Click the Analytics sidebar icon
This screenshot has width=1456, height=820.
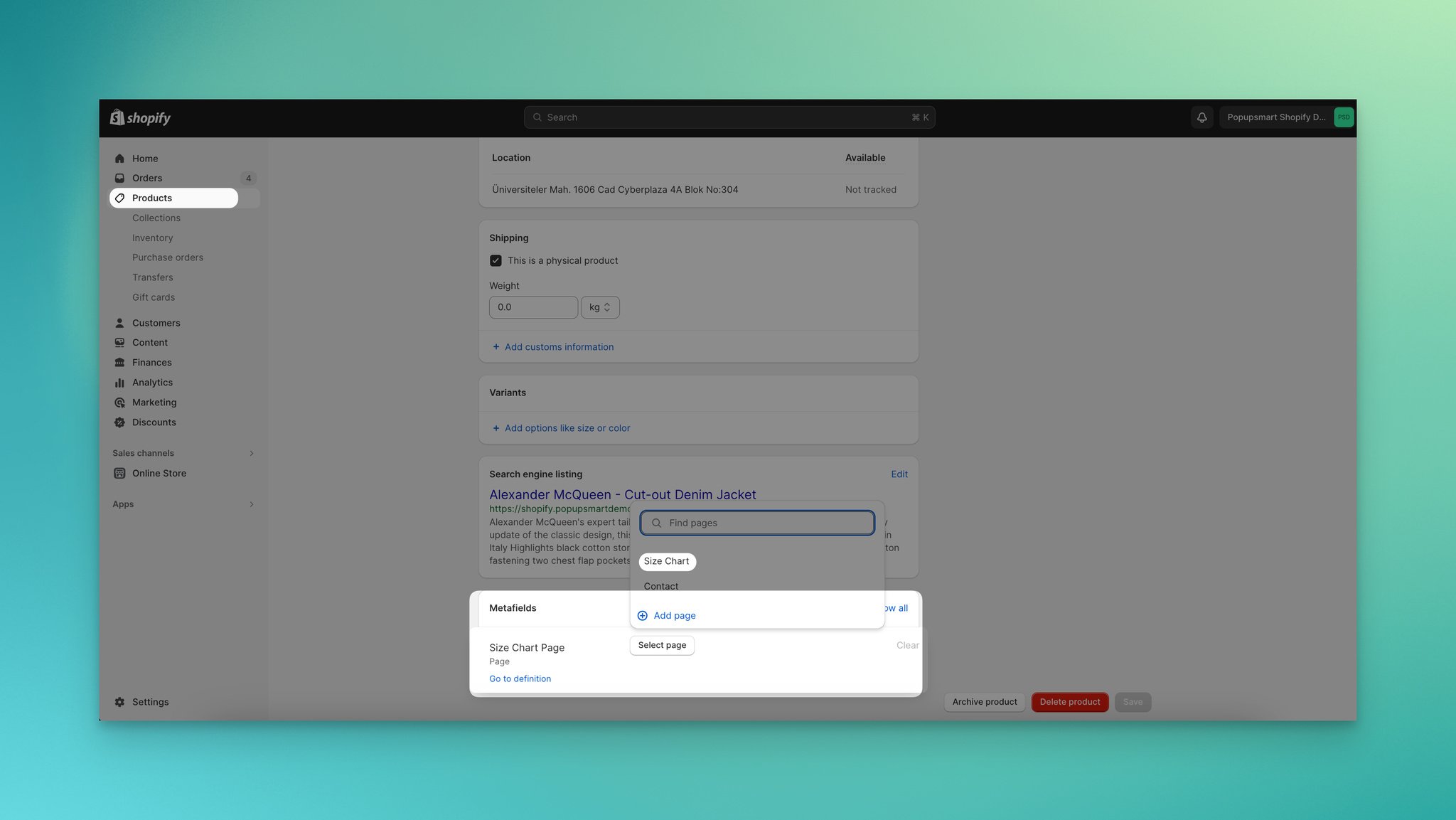pos(119,382)
